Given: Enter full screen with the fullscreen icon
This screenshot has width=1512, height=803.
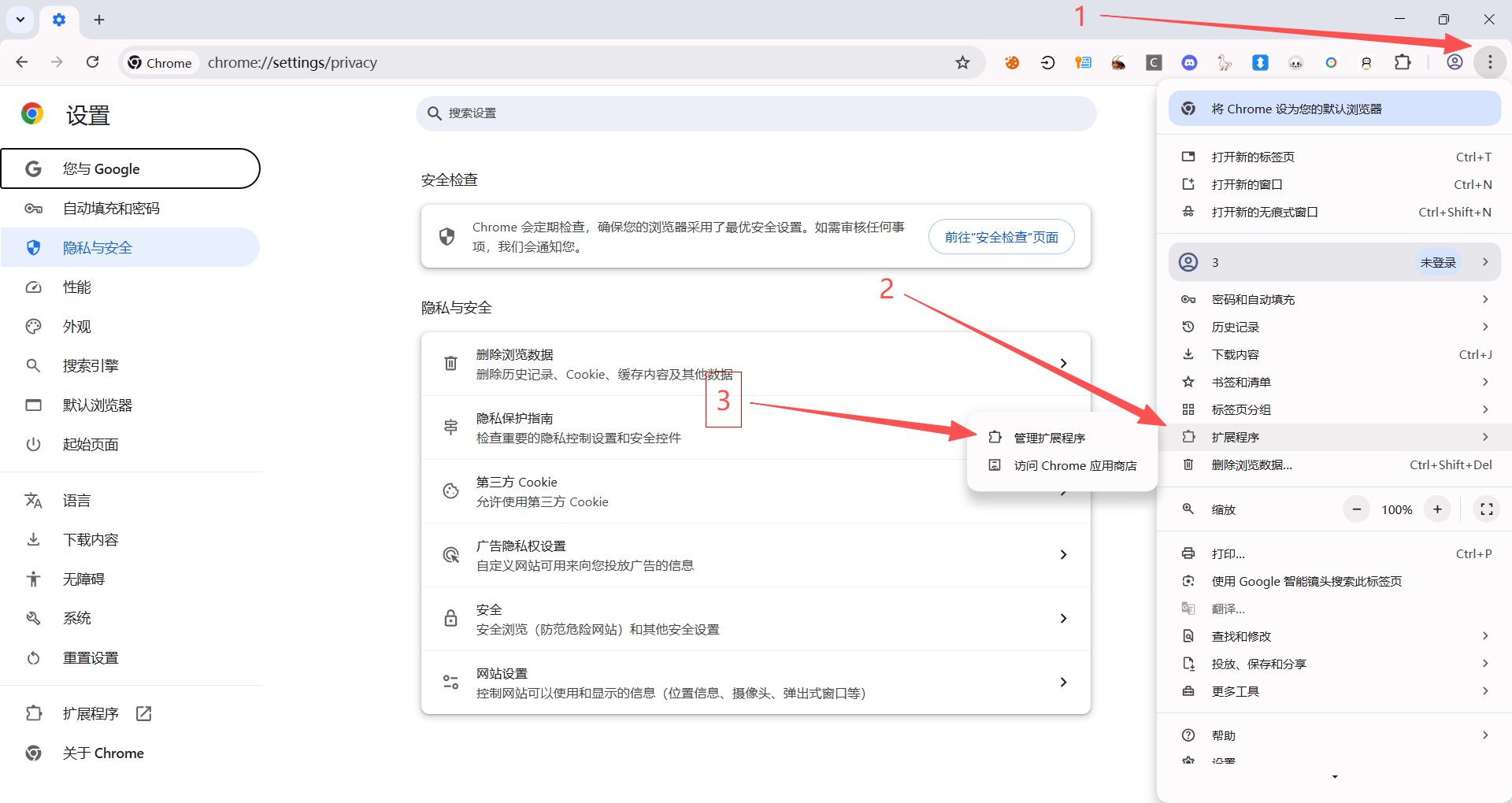Looking at the screenshot, I should [1486, 509].
